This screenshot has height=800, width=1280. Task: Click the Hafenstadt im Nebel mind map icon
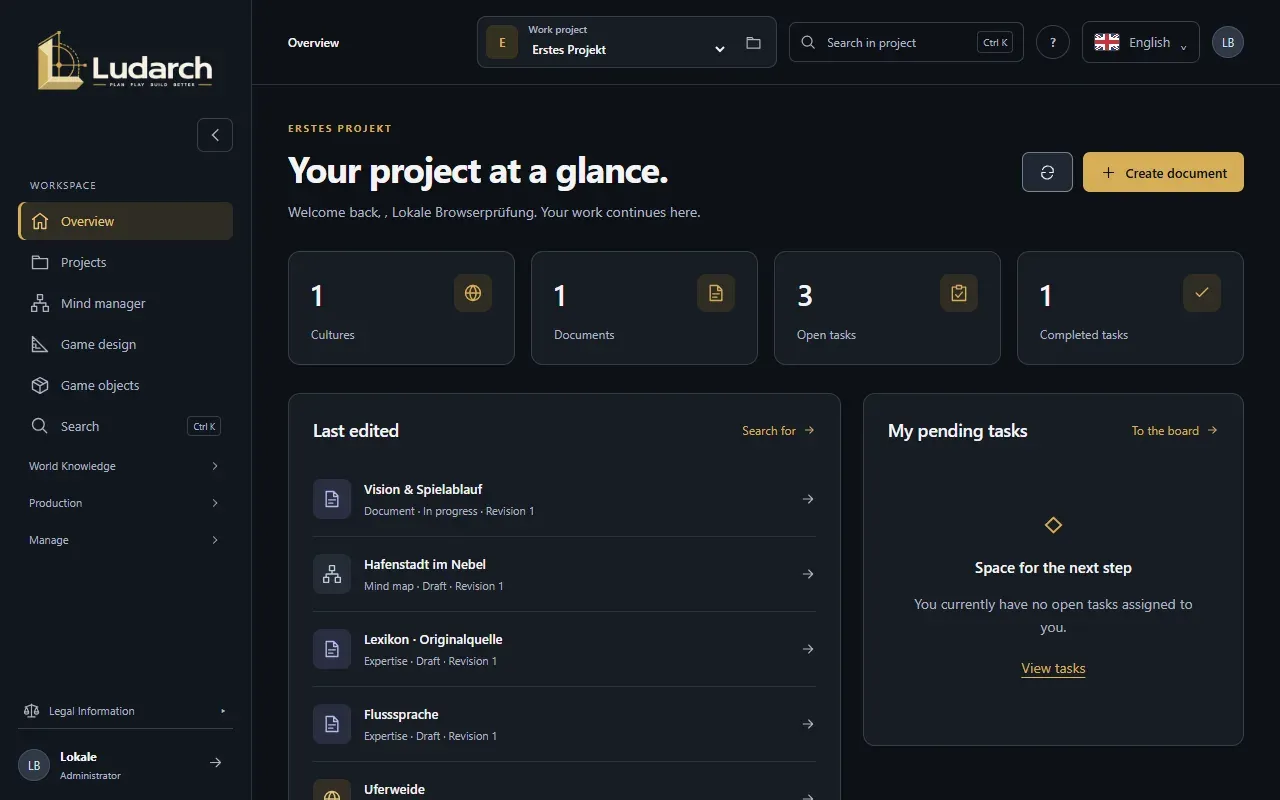[332, 574]
